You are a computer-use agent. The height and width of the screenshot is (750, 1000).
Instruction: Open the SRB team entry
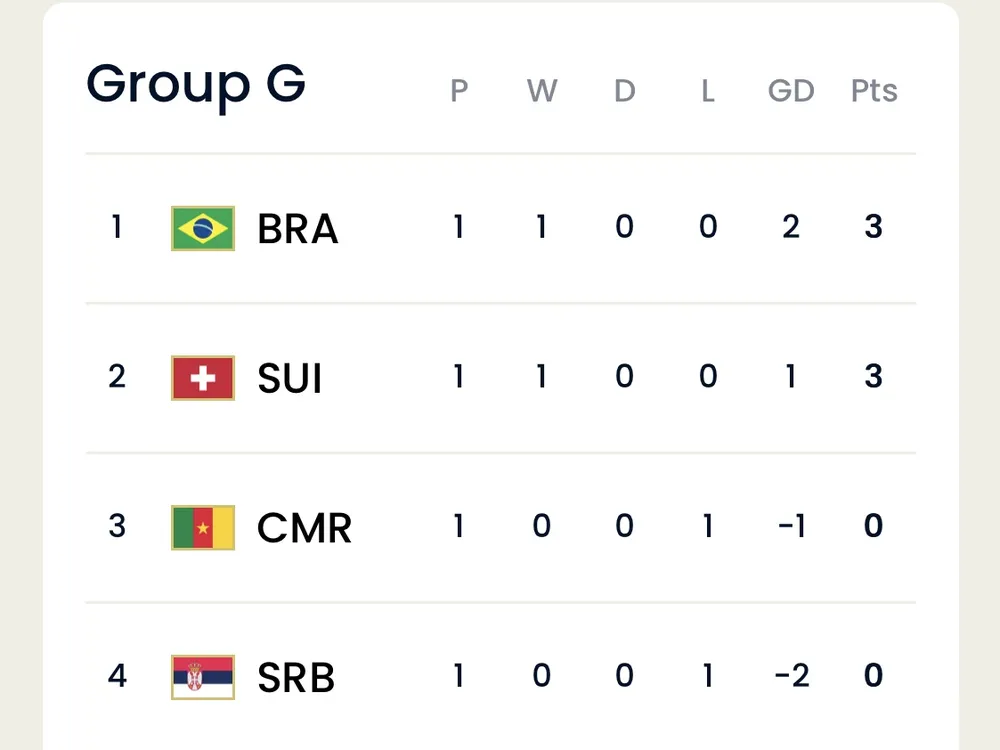click(296, 678)
